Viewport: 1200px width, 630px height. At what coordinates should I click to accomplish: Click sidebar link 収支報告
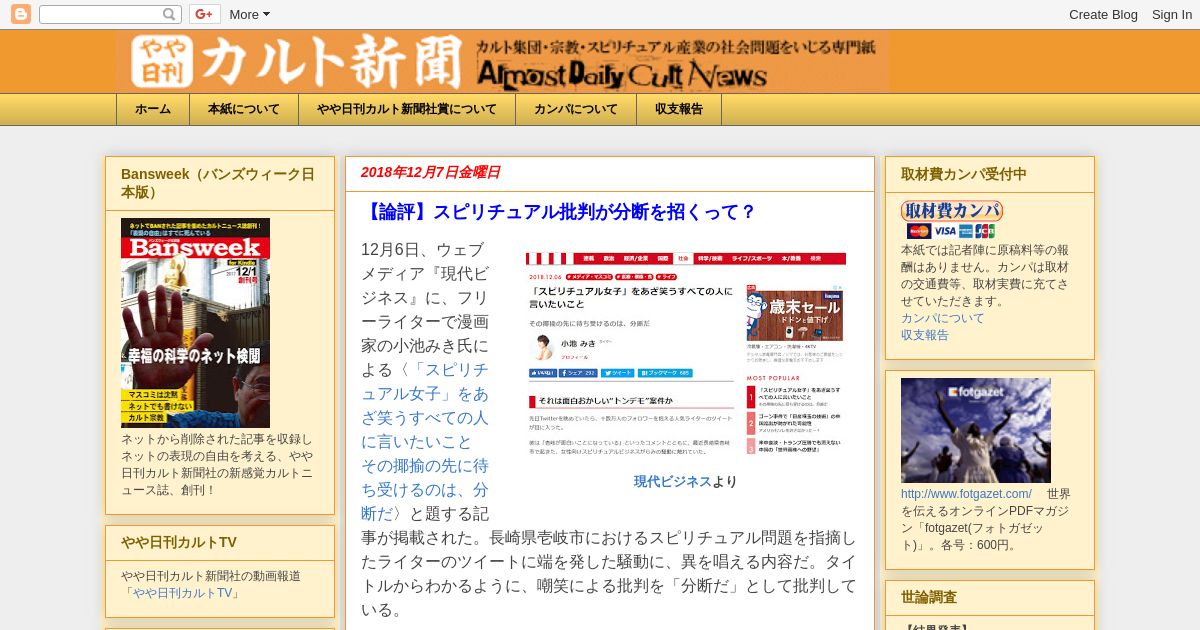(925, 335)
